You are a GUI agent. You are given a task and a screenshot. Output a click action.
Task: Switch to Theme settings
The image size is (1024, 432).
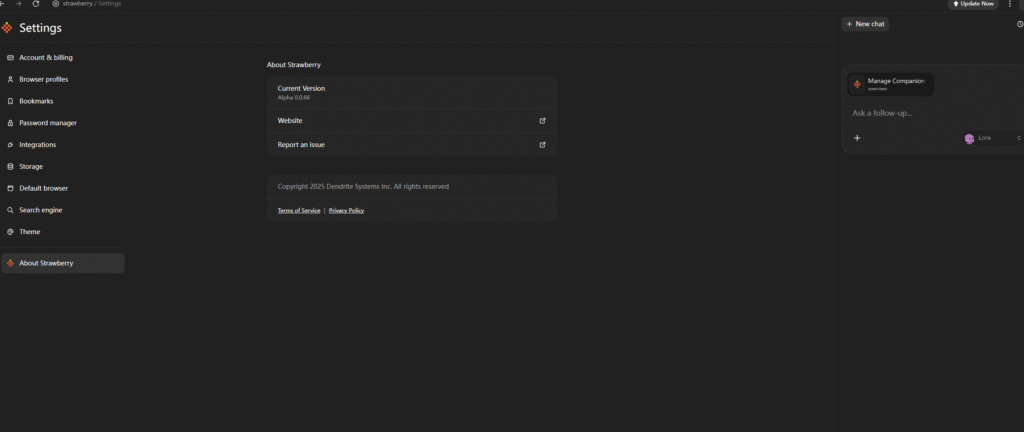pos(30,232)
